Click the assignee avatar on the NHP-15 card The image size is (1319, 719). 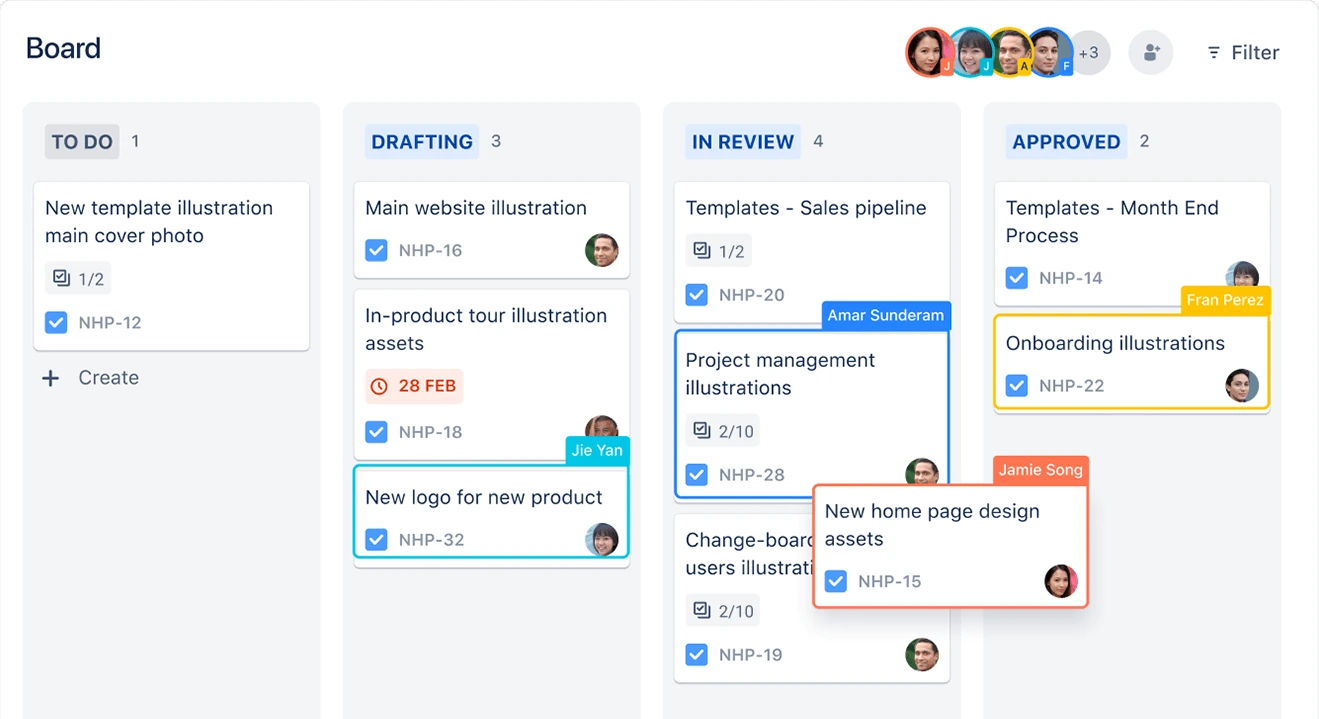[x=1061, y=580]
